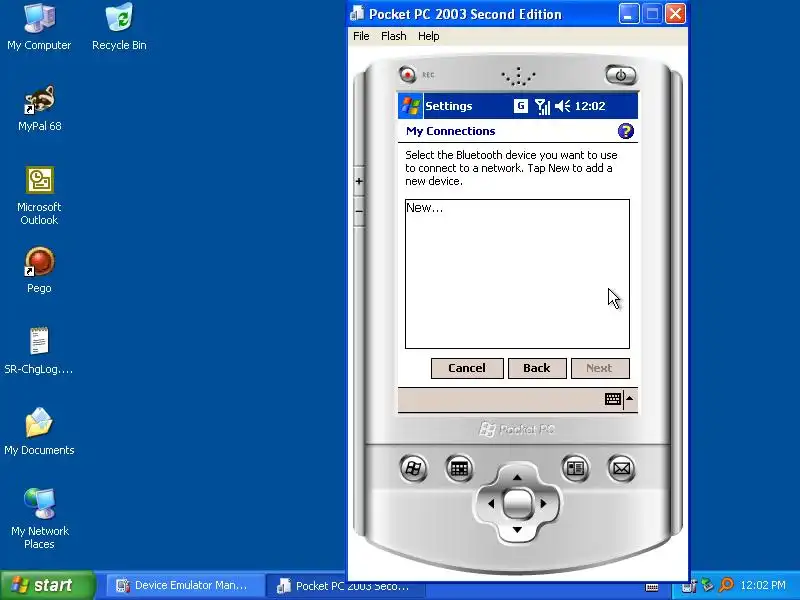Push D-pad left arrow

[x=491, y=504]
